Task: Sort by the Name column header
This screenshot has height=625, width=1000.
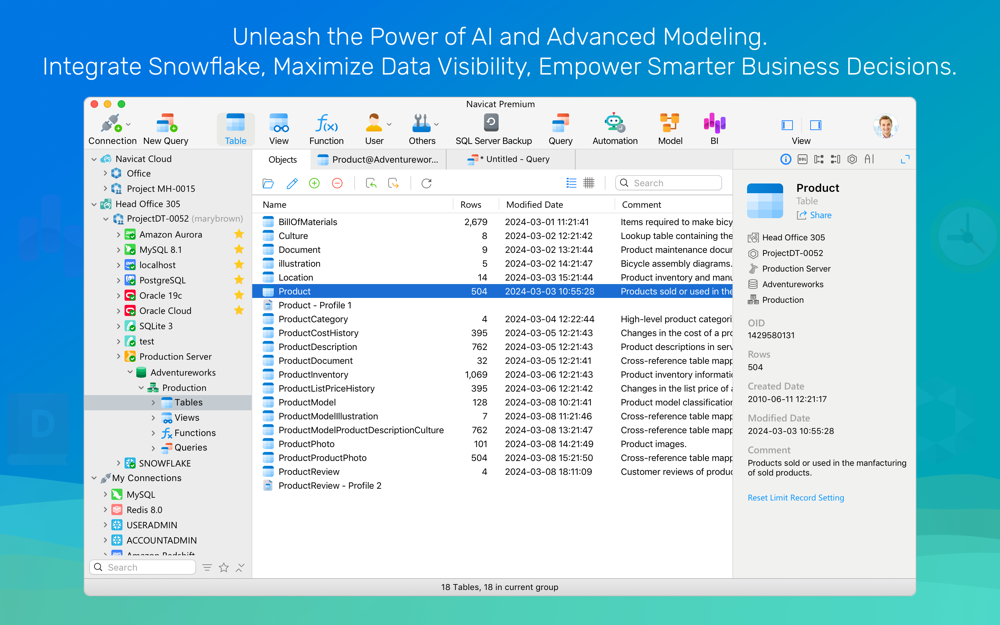Action: pyautogui.click(x=353, y=205)
